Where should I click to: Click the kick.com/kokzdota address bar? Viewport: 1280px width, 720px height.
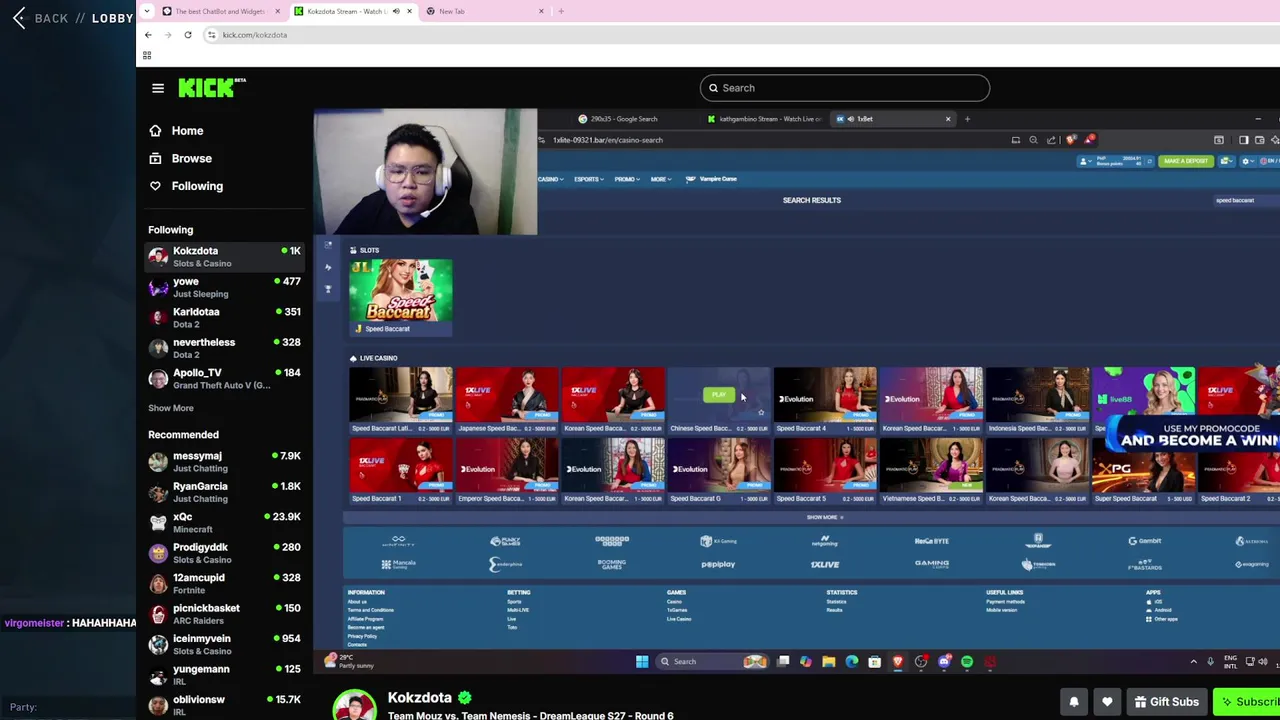[x=740, y=35]
